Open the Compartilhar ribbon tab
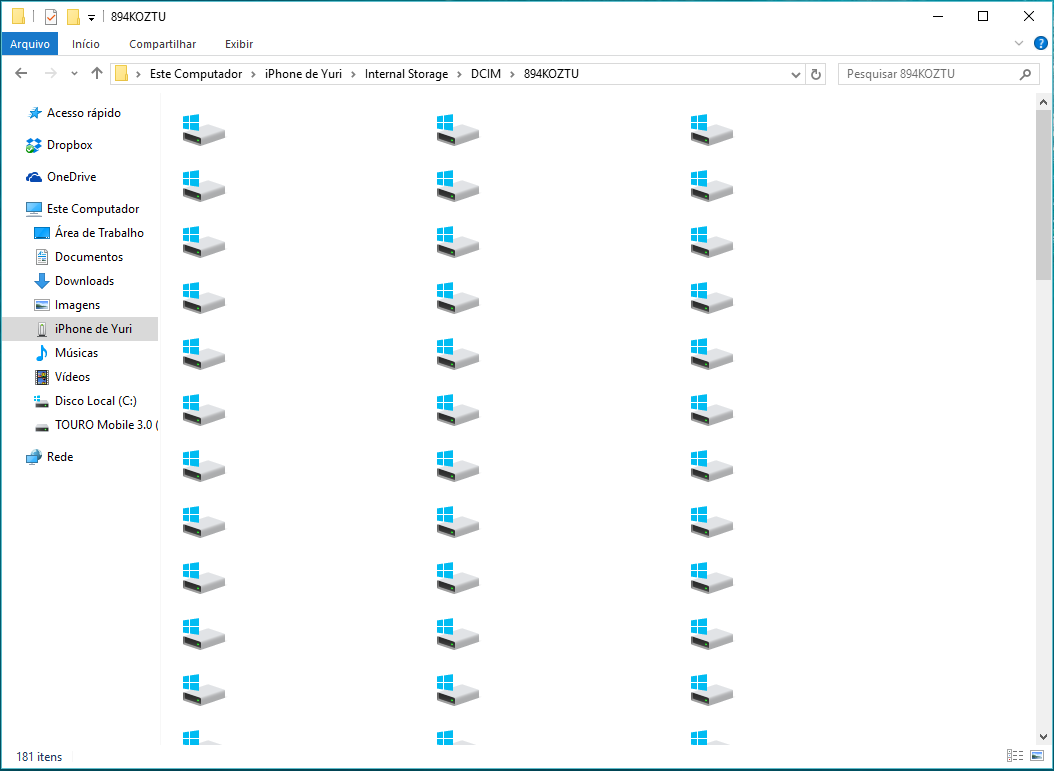This screenshot has height=771, width=1054. 162,44
